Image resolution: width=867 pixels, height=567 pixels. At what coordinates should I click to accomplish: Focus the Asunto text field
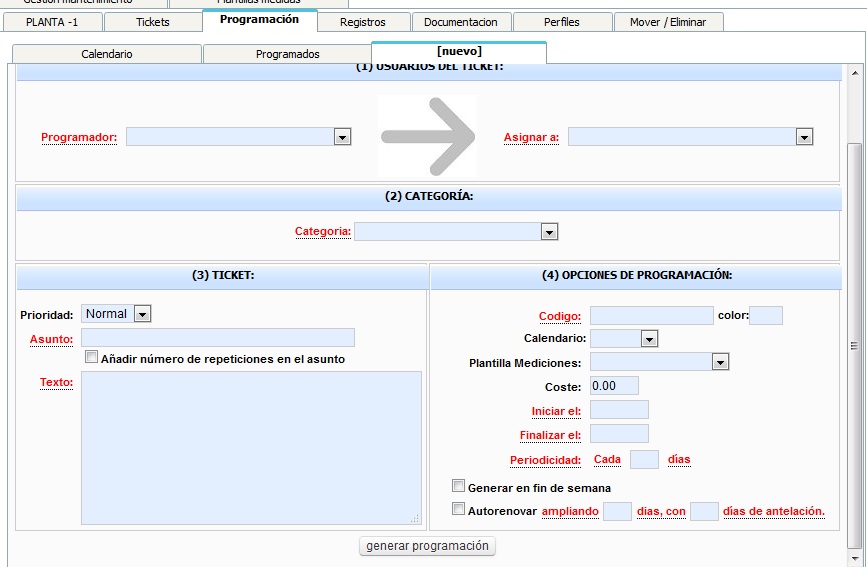[x=218, y=338]
